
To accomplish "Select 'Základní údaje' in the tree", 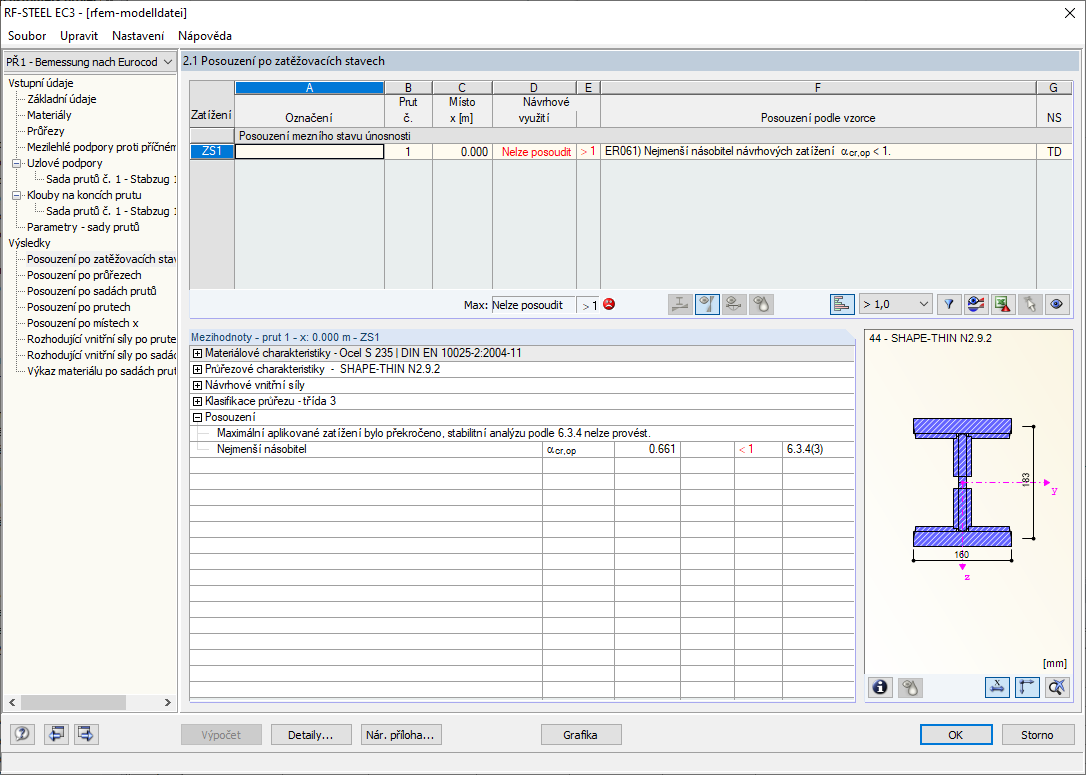I will pyautogui.click(x=62, y=99).
